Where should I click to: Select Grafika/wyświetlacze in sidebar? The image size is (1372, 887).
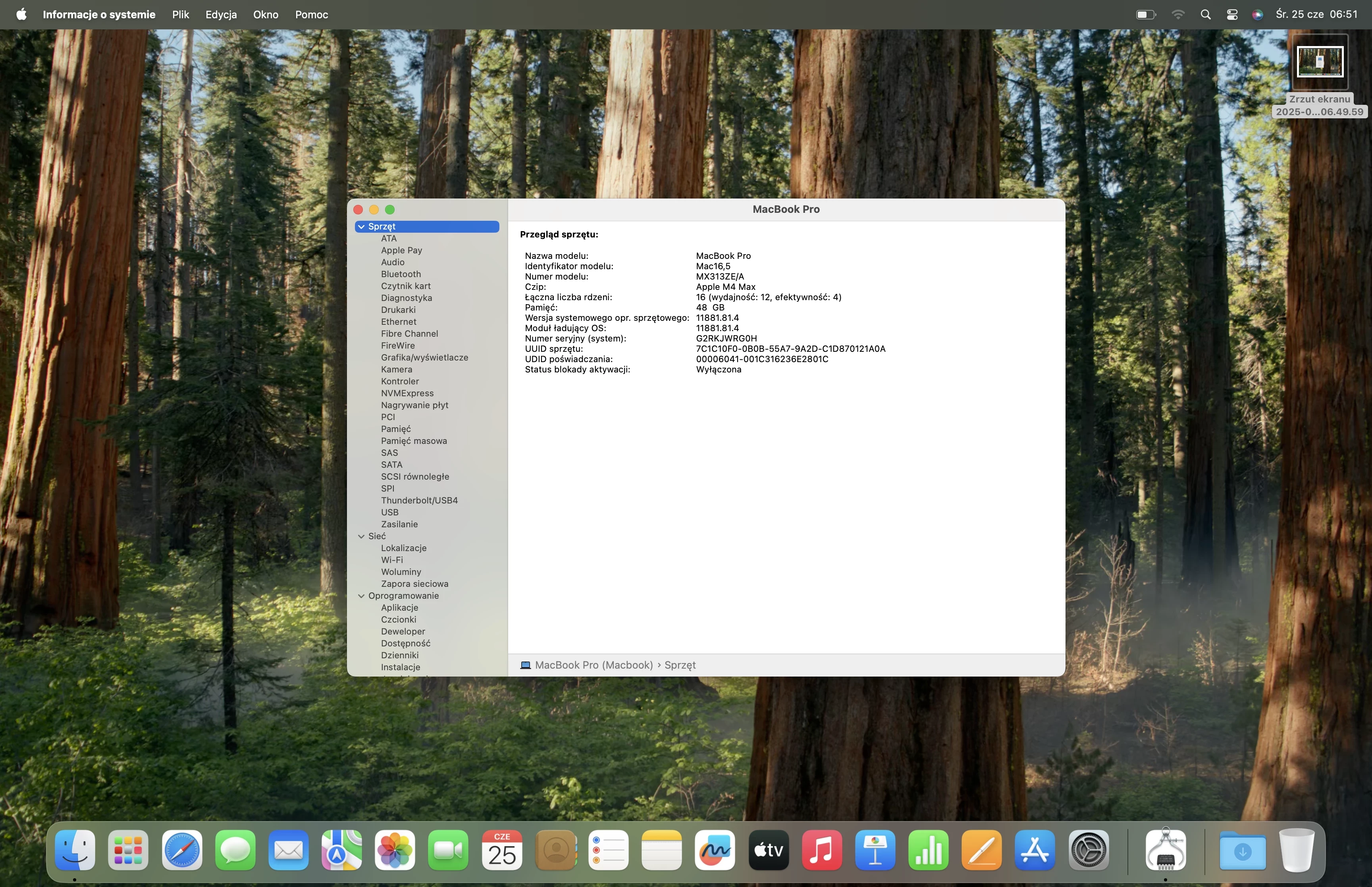(424, 358)
